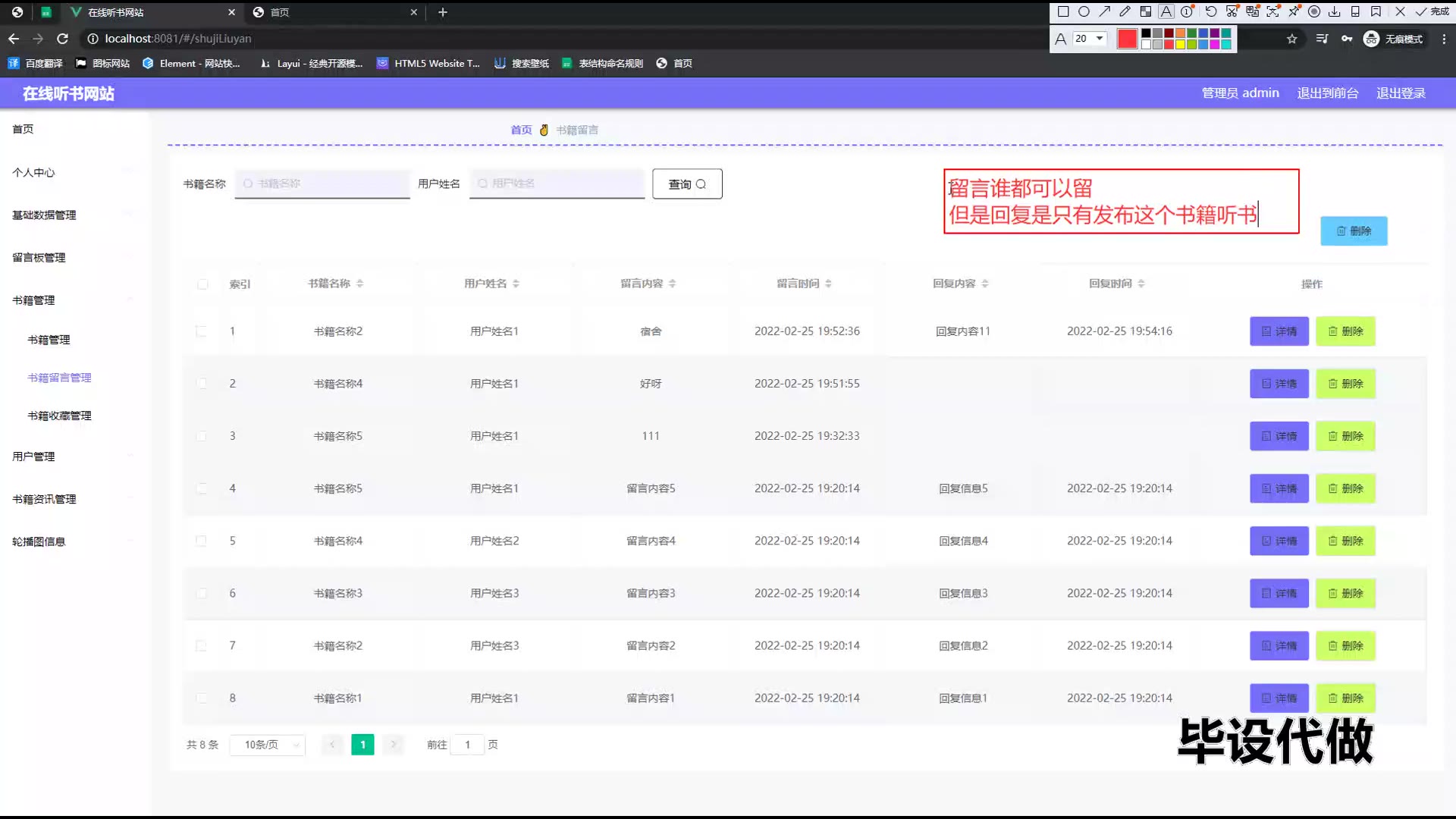The height and width of the screenshot is (819, 1456).
Task: Select the ellipse annotation tool
Action: coord(1084,11)
